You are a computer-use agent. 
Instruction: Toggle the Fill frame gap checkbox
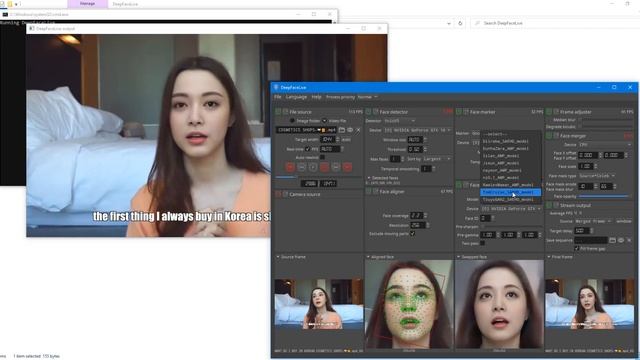[577, 249]
